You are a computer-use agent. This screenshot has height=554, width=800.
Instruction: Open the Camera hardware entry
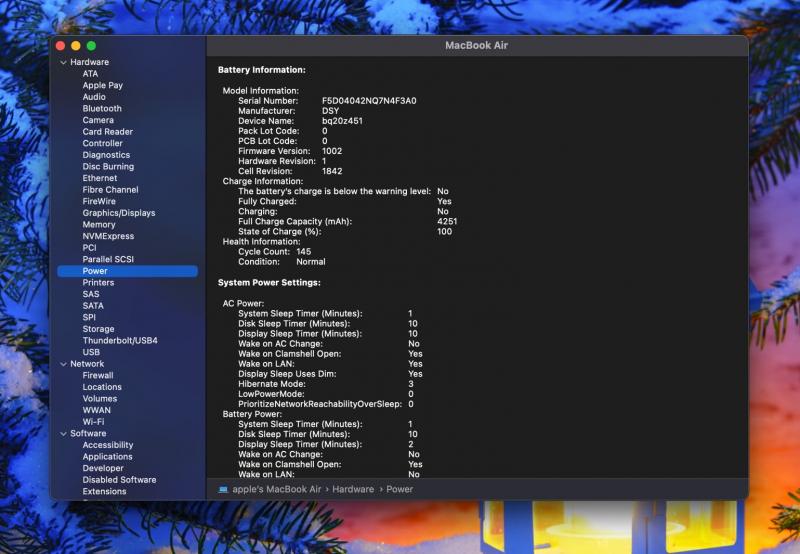(98, 120)
